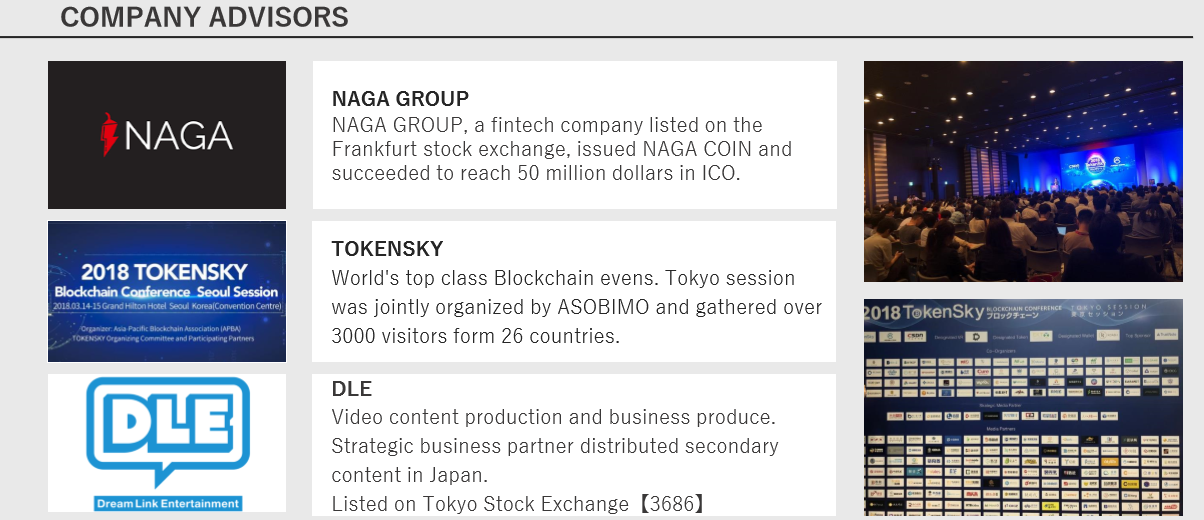This screenshot has height=520, width=1204.
Task: Open the TokenSky sponsor wall photo
Action: 1023,408
